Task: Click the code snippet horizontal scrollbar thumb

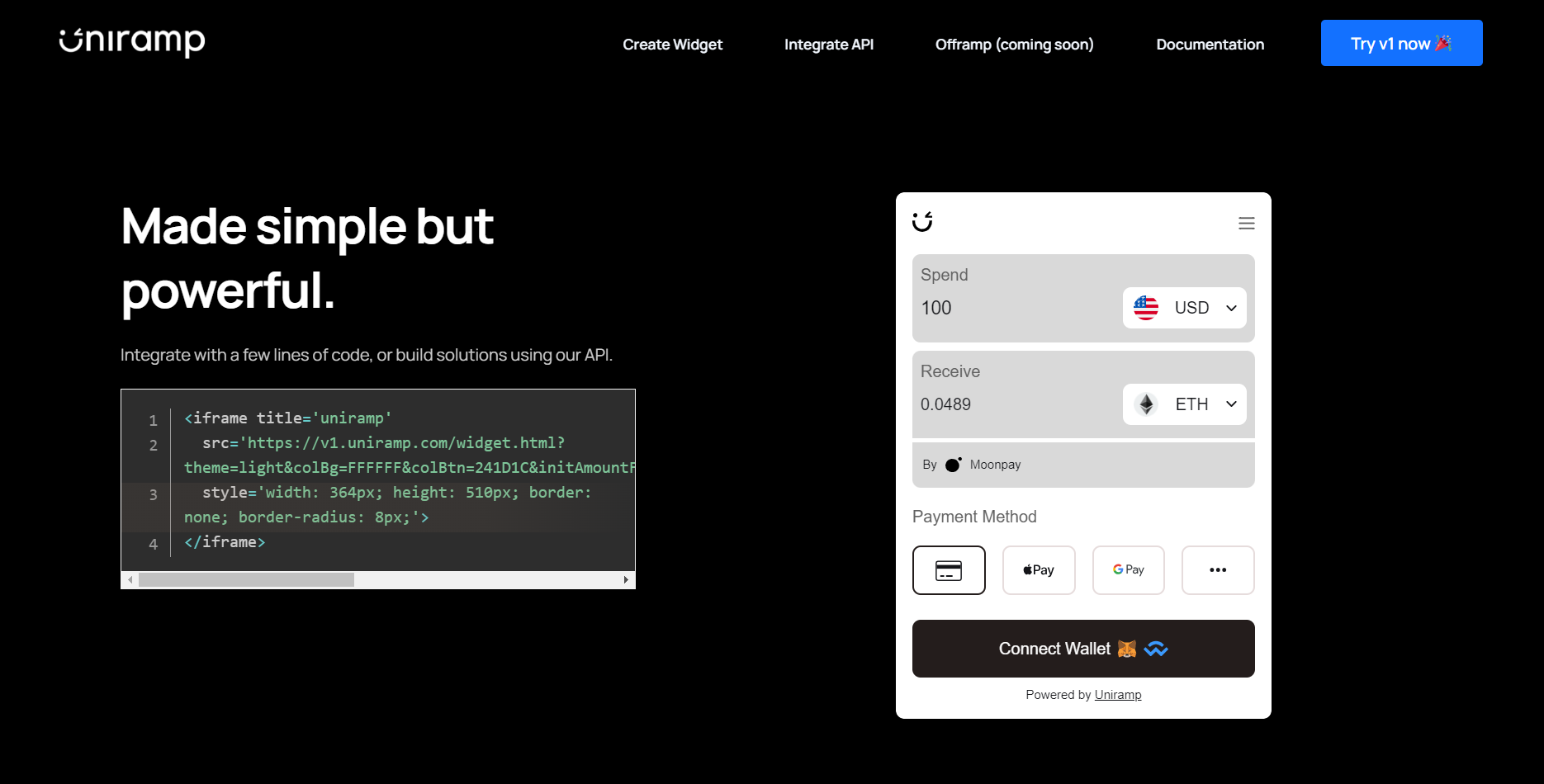Action: click(246, 580)
